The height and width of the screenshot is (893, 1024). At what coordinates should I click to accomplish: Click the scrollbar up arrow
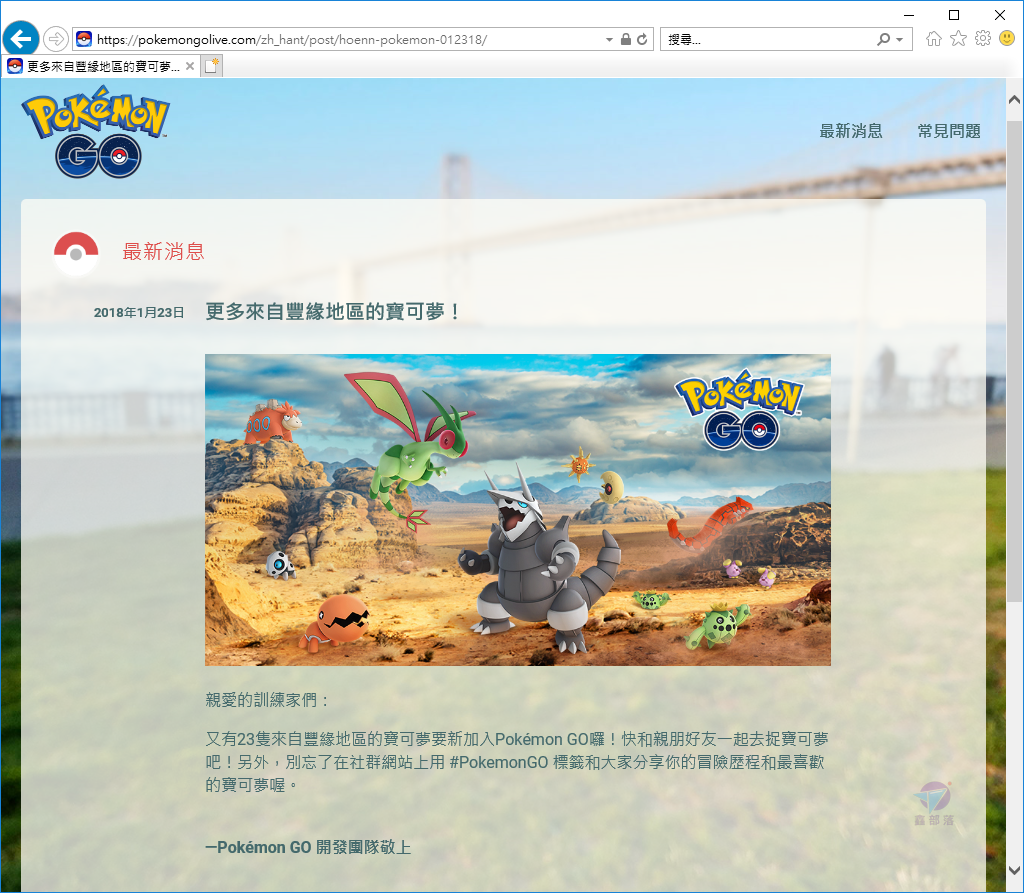[1014, 100]
